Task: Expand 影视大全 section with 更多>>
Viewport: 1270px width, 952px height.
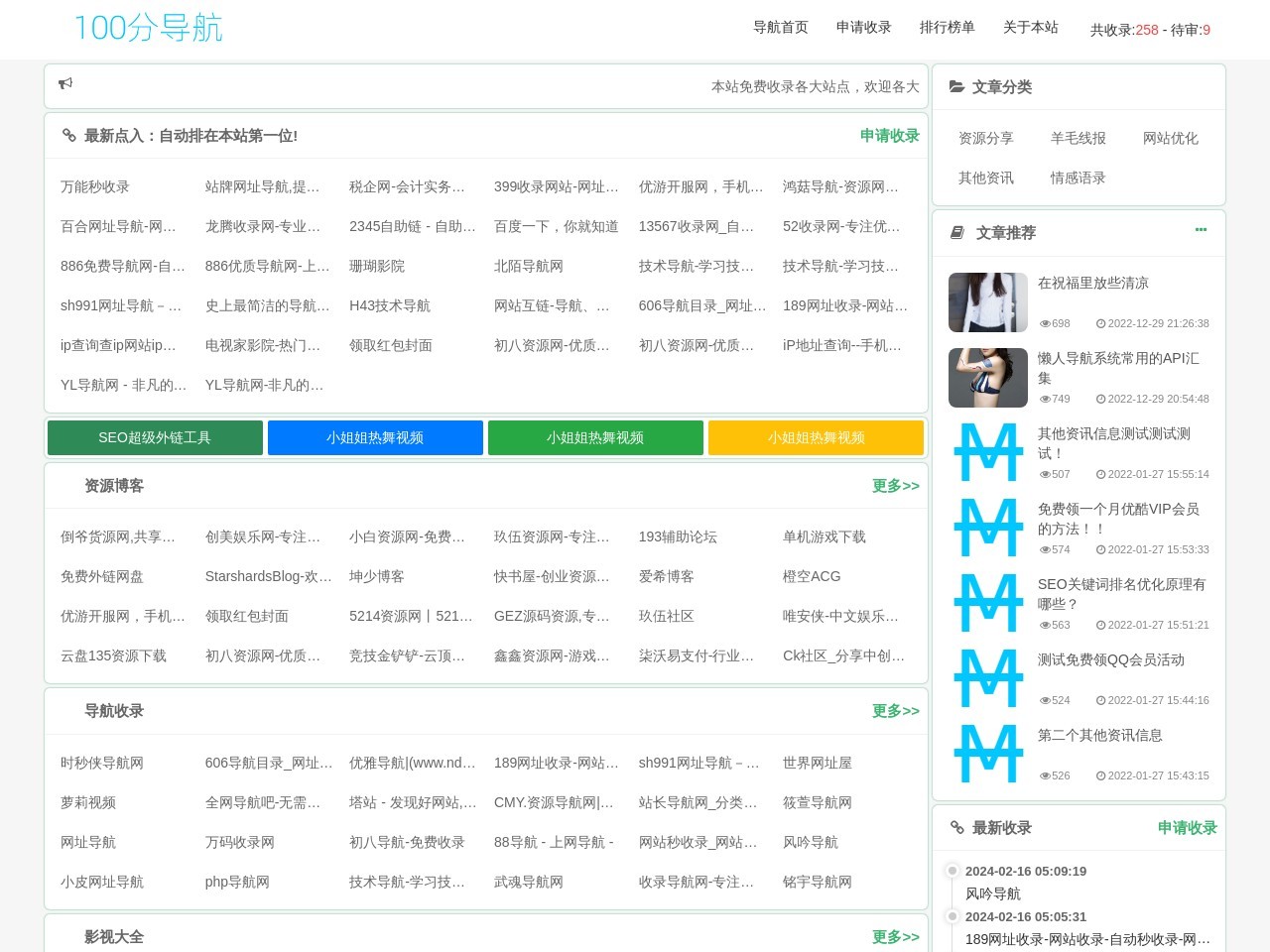Action: [895, 937]
